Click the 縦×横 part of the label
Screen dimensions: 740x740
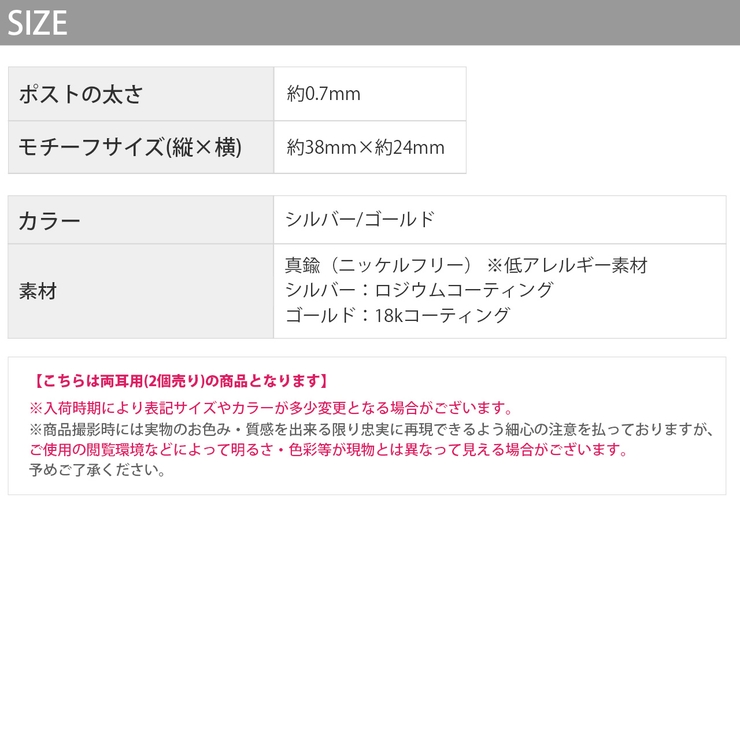(204, 147)
